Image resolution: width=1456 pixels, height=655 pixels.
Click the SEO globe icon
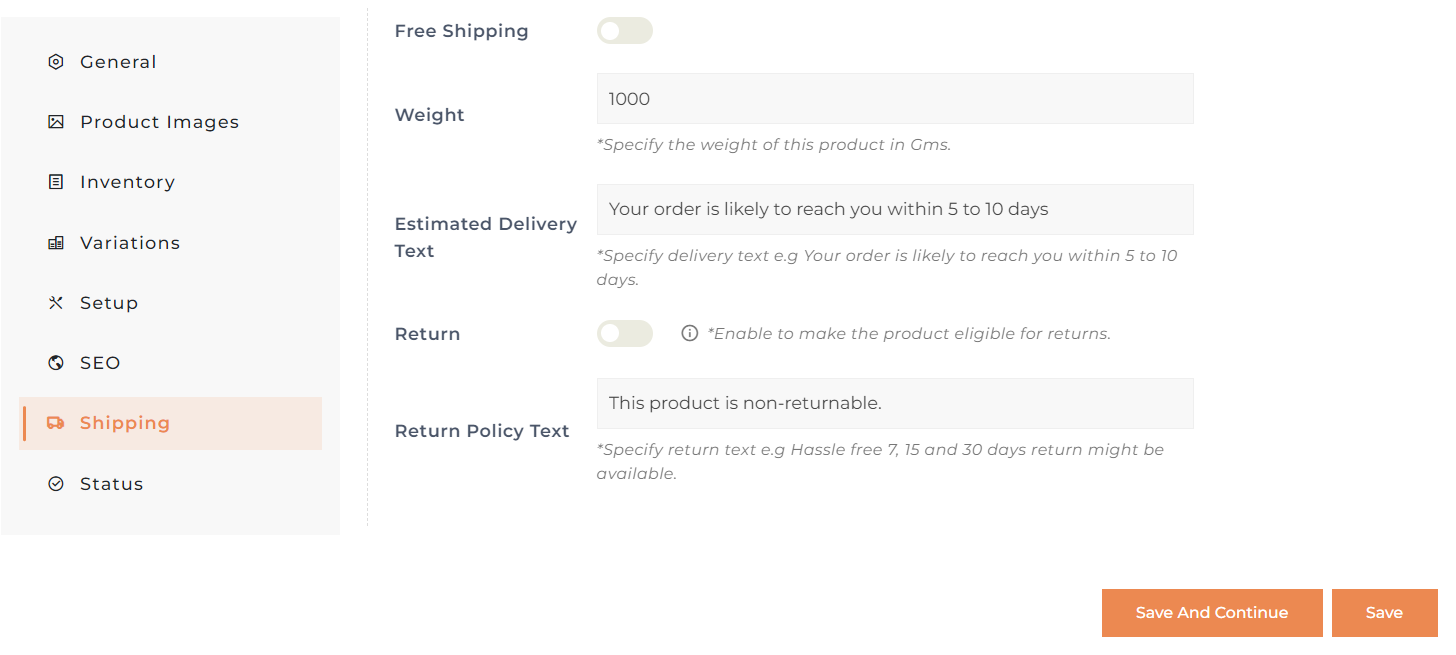click(x=56, y=363)
